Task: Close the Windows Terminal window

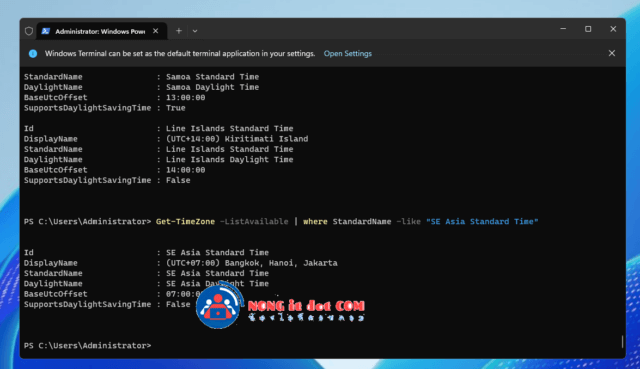Action: click(613, 29)
